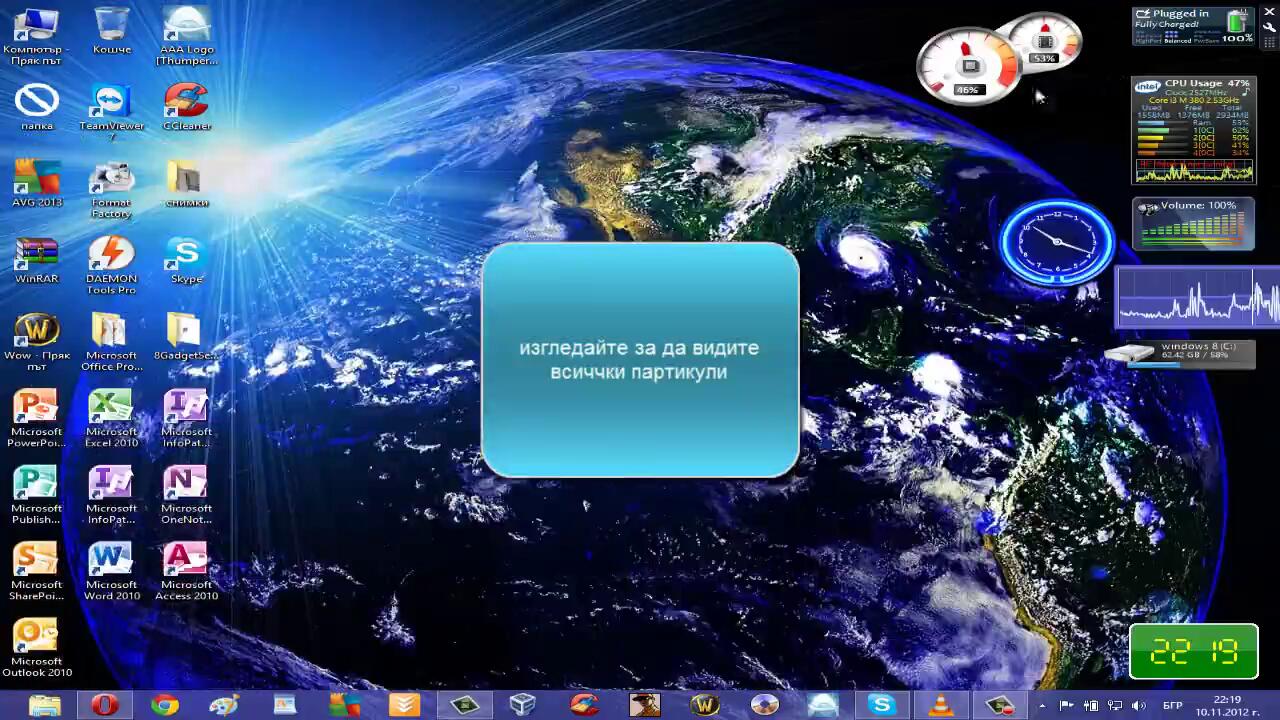Close the battery gadget with the X
Image resolution: width=1280 pixels, height=720 pixels.
pyautogui.click(x=1270, y=11)
